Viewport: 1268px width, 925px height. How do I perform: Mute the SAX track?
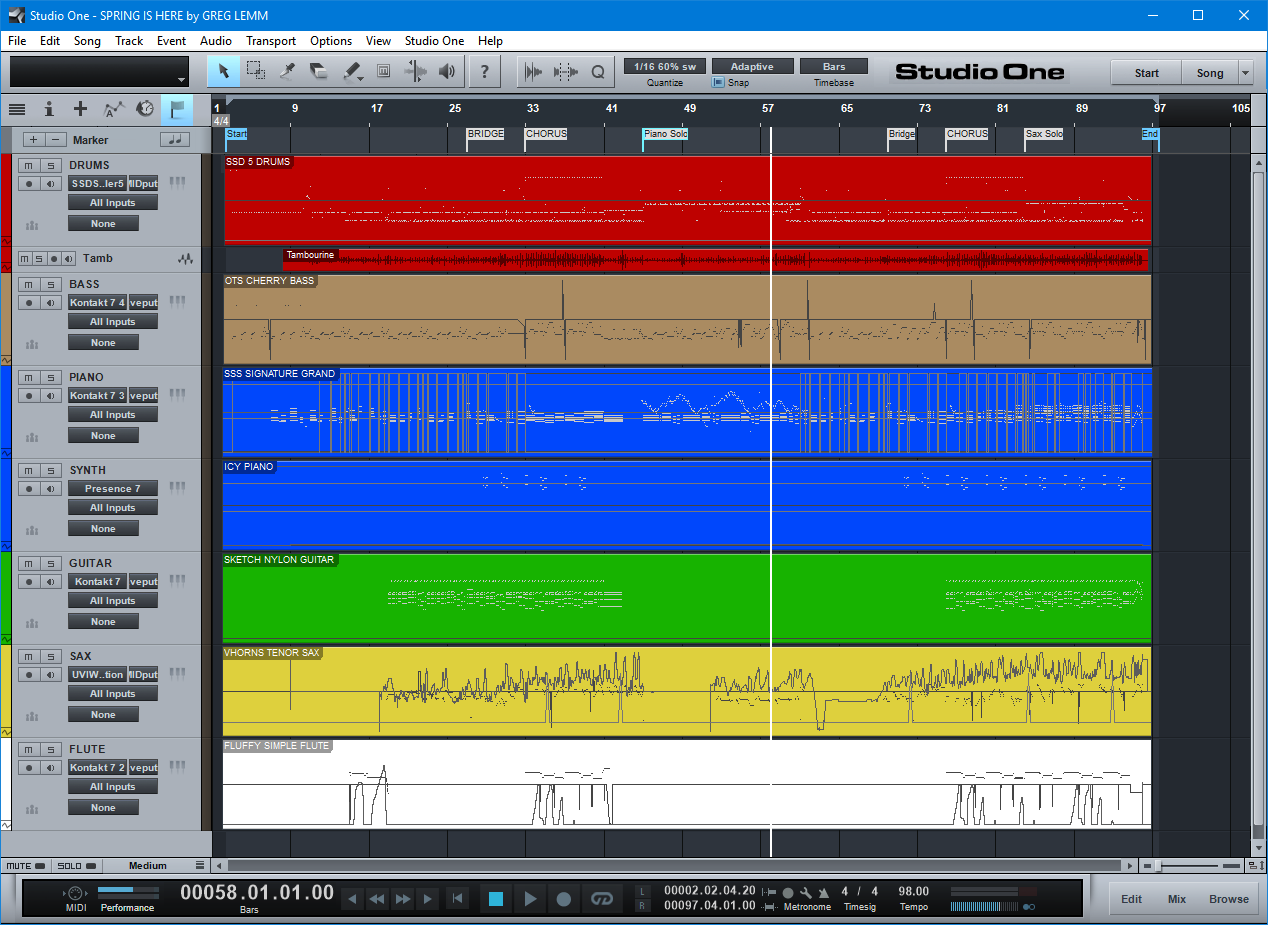pyautogui.click(x=30, y=656)
